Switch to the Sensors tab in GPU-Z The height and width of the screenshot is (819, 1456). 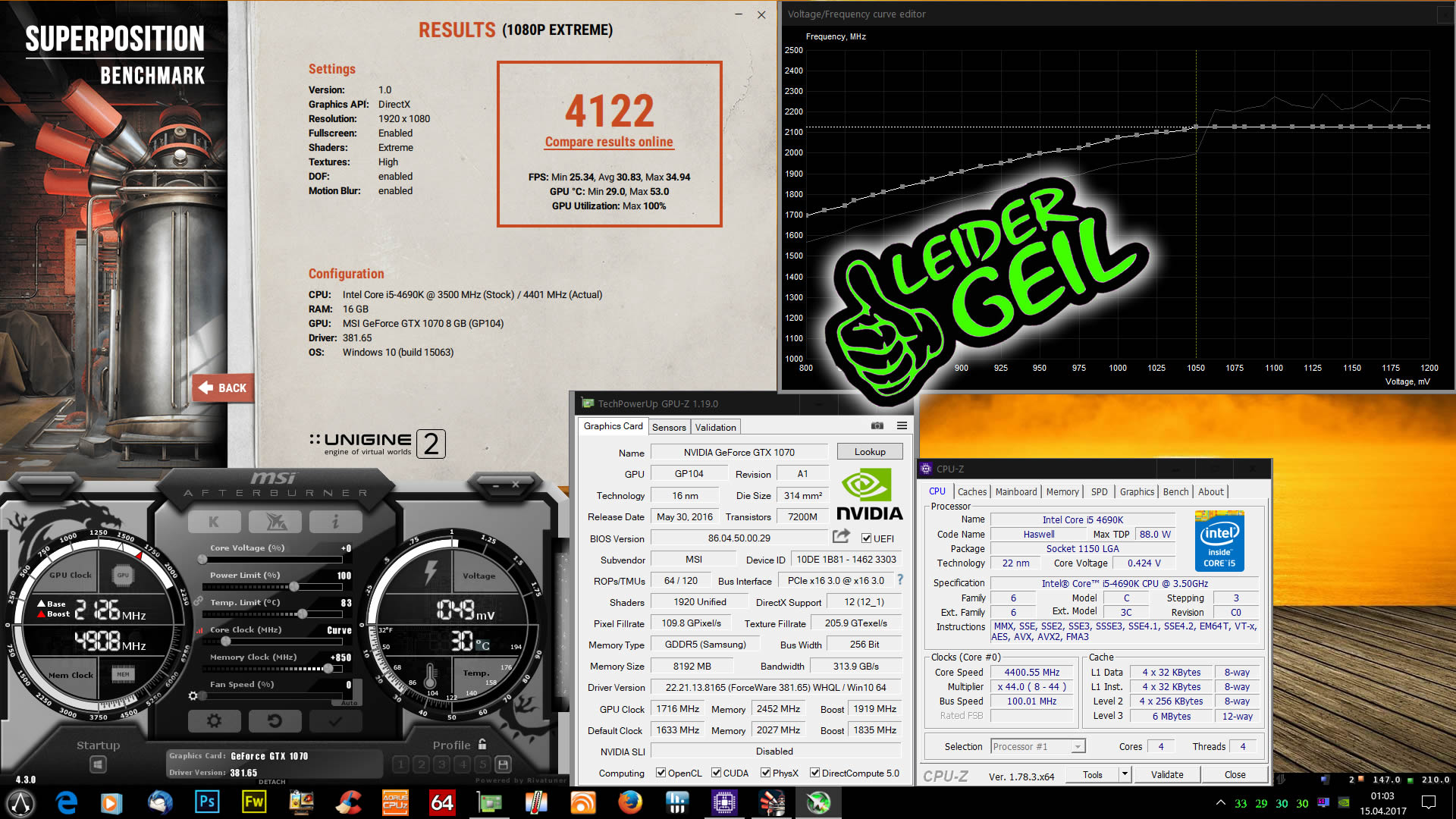pyautogui.click(x=669, y=427)
